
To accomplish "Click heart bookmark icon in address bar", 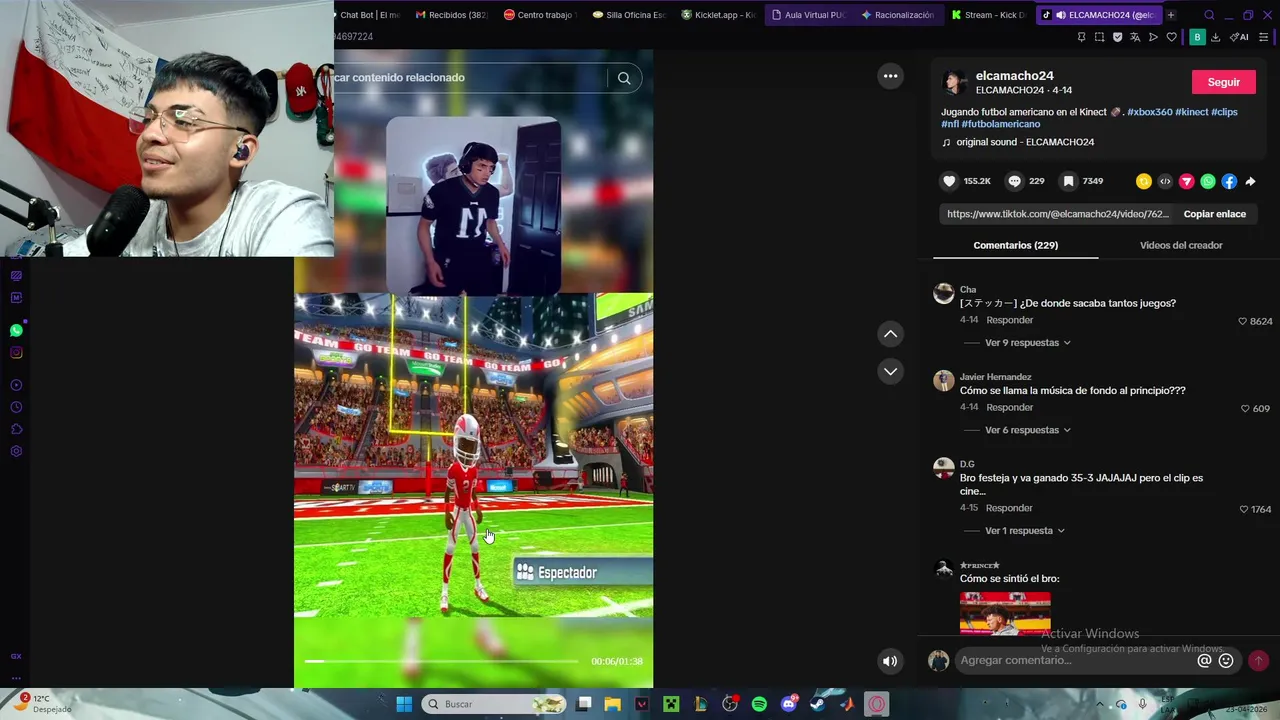I will click(1172, 37).
